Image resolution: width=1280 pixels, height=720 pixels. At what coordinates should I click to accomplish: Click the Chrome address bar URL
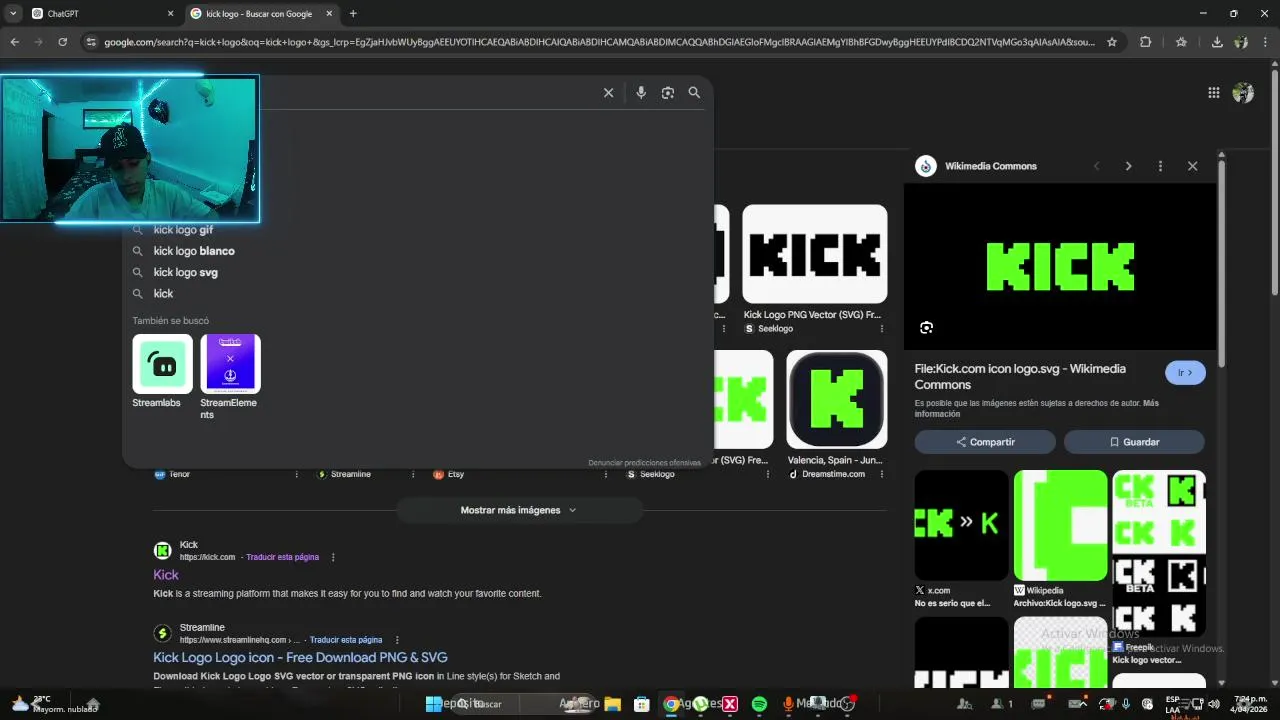click(x=599, y=42)
